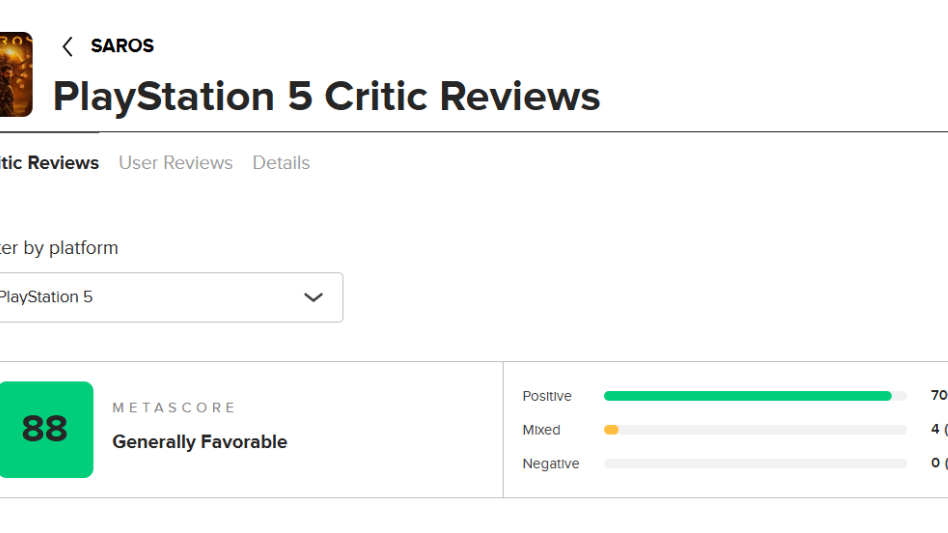Click the PlayStation 5 Critic Reviews heading

(326, 97)
